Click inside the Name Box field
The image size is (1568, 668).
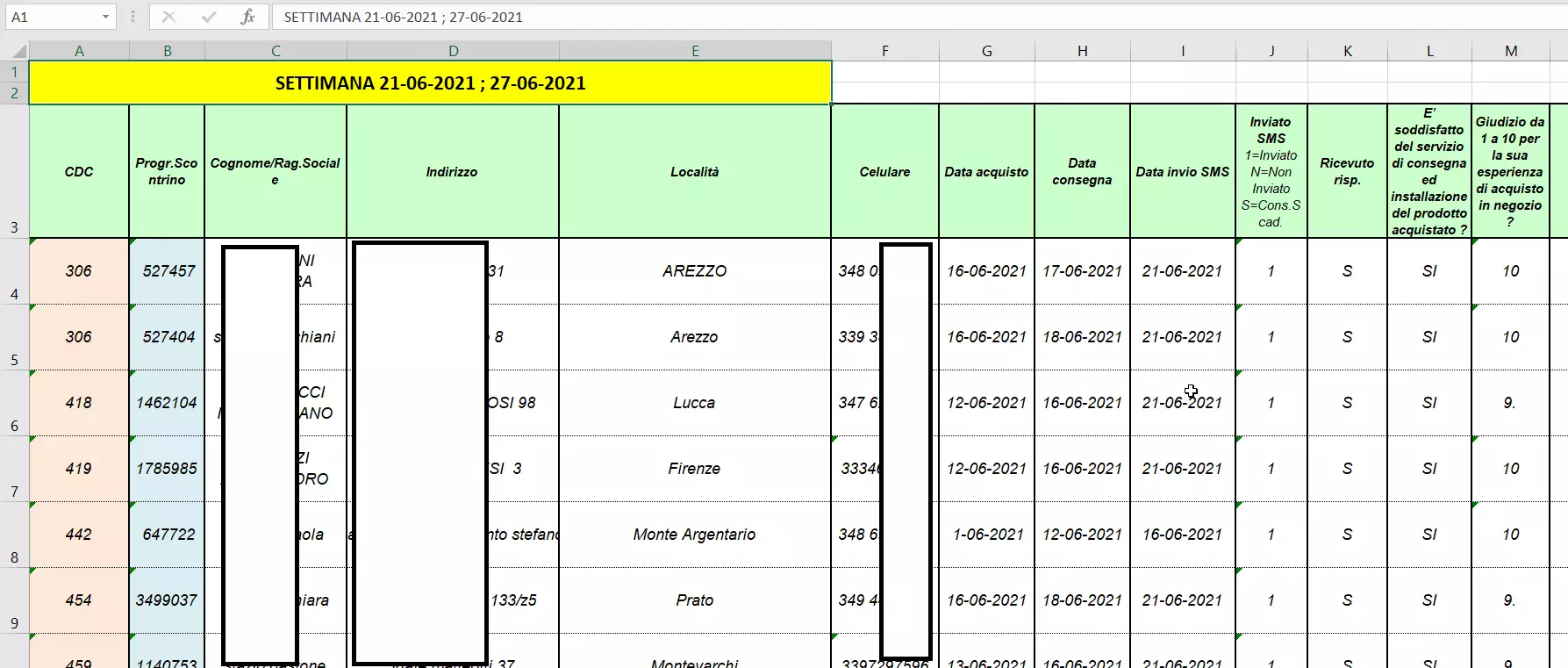[51, 17]
